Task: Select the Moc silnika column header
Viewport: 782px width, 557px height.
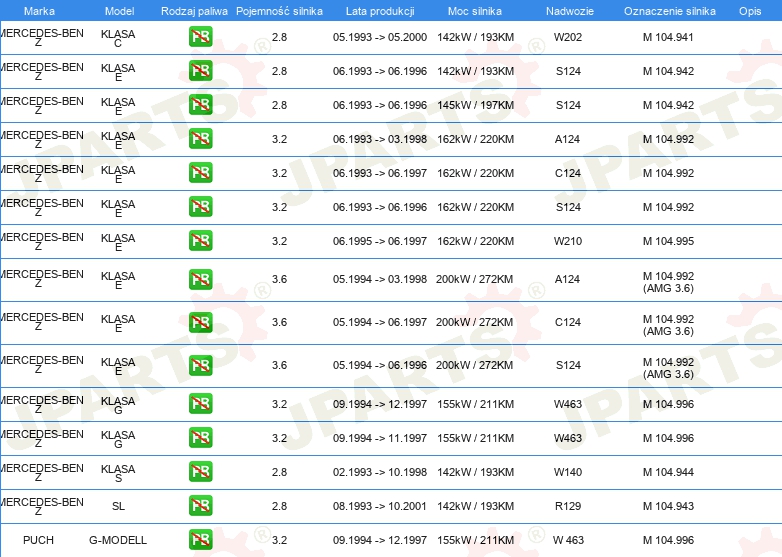Action: click(x=475, y=11)
